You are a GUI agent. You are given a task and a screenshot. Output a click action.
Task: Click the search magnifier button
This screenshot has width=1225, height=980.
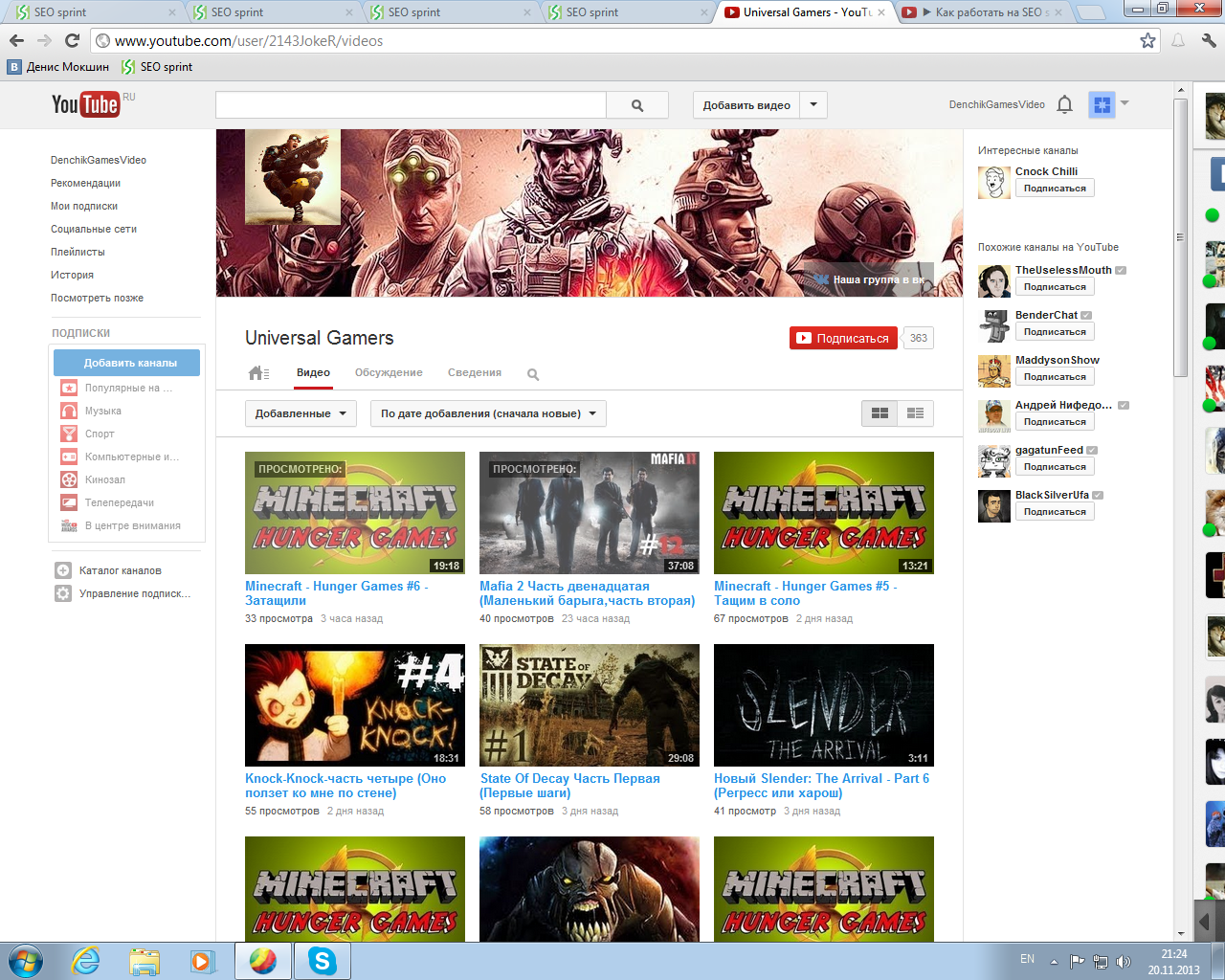click(x=637, y=105)
